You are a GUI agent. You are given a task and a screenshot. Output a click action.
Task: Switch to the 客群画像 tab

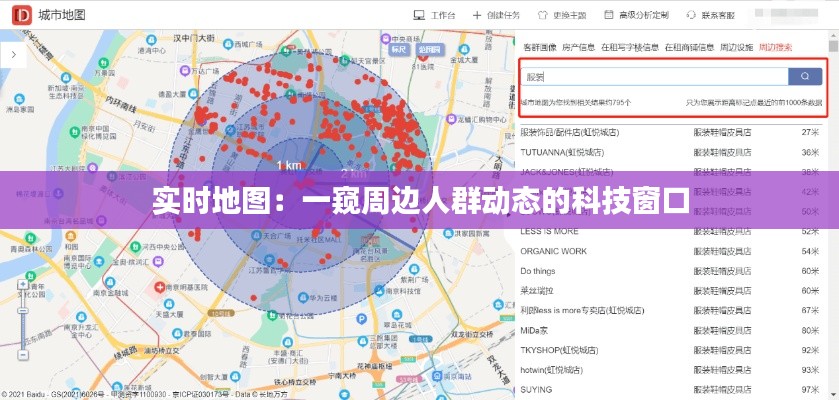(x=539, y=47)
